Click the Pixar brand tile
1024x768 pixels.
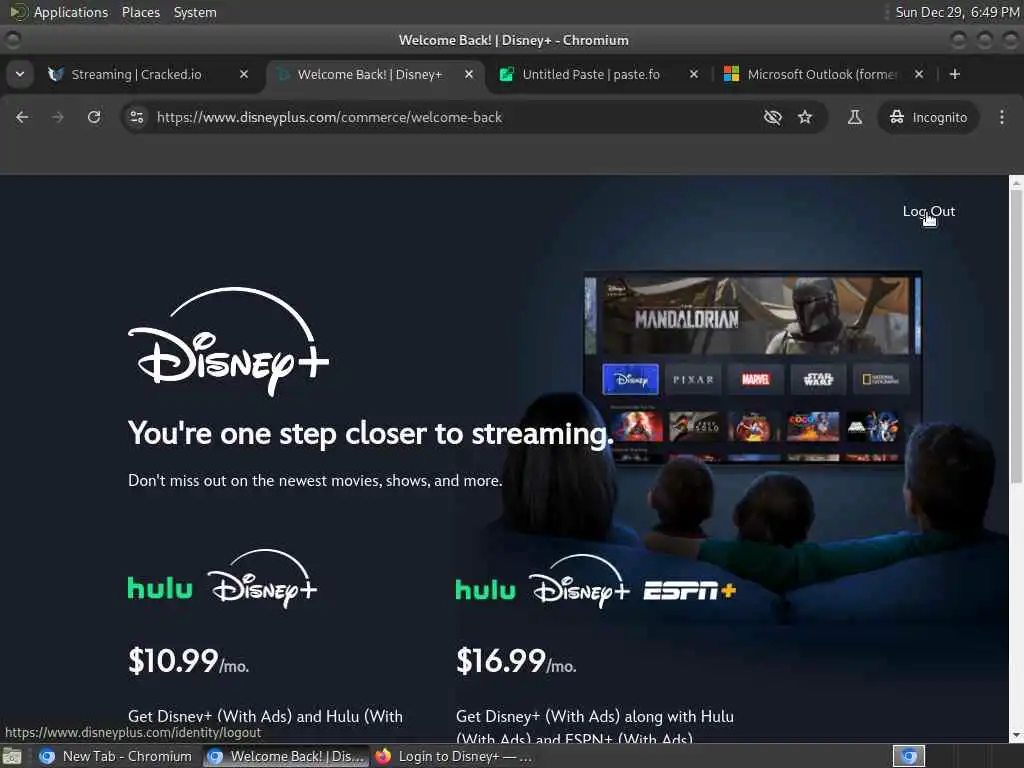pos(693,379)
